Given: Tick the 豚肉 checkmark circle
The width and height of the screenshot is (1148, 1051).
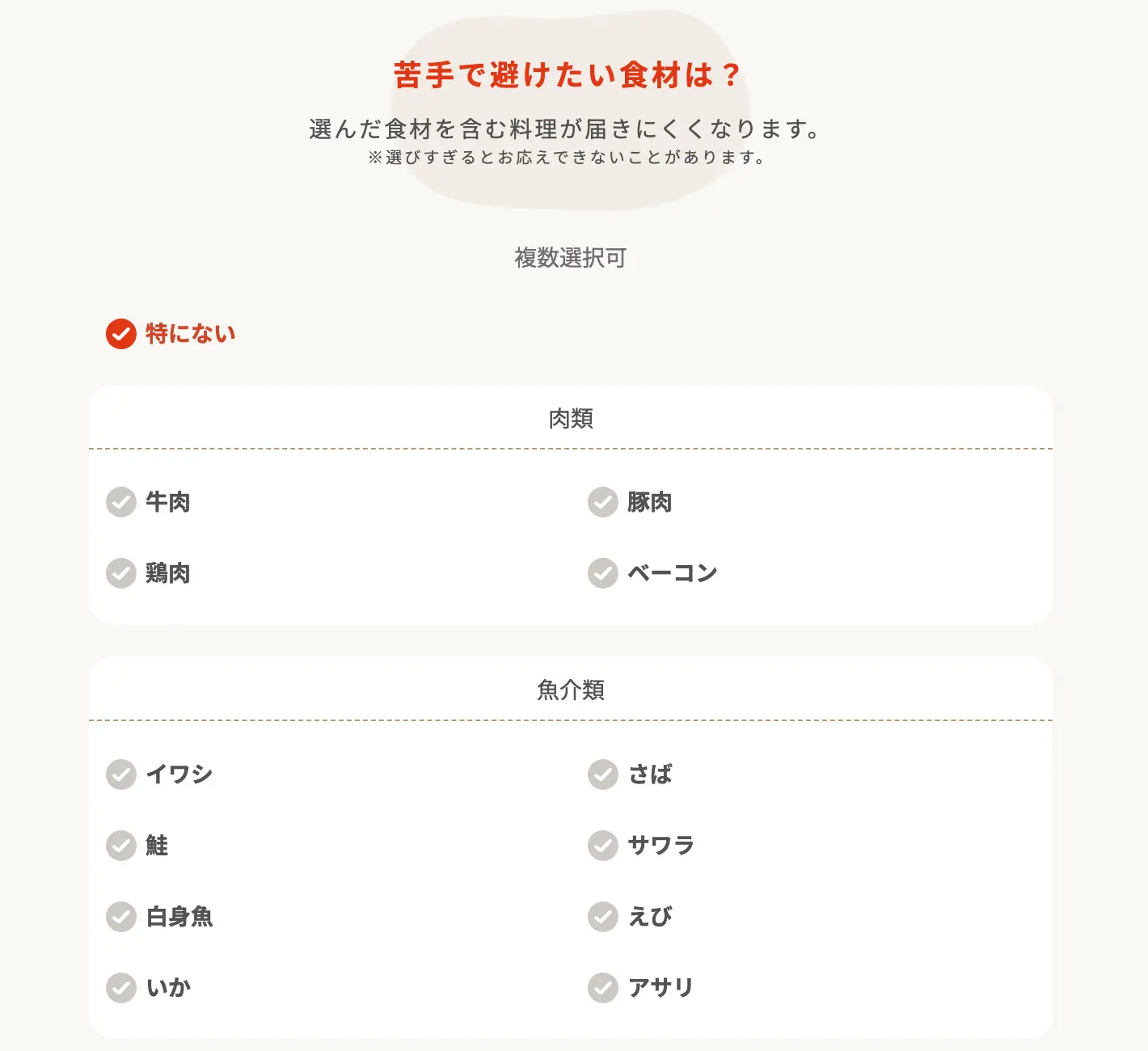Looking at the screenshot, I should (603, 502).
